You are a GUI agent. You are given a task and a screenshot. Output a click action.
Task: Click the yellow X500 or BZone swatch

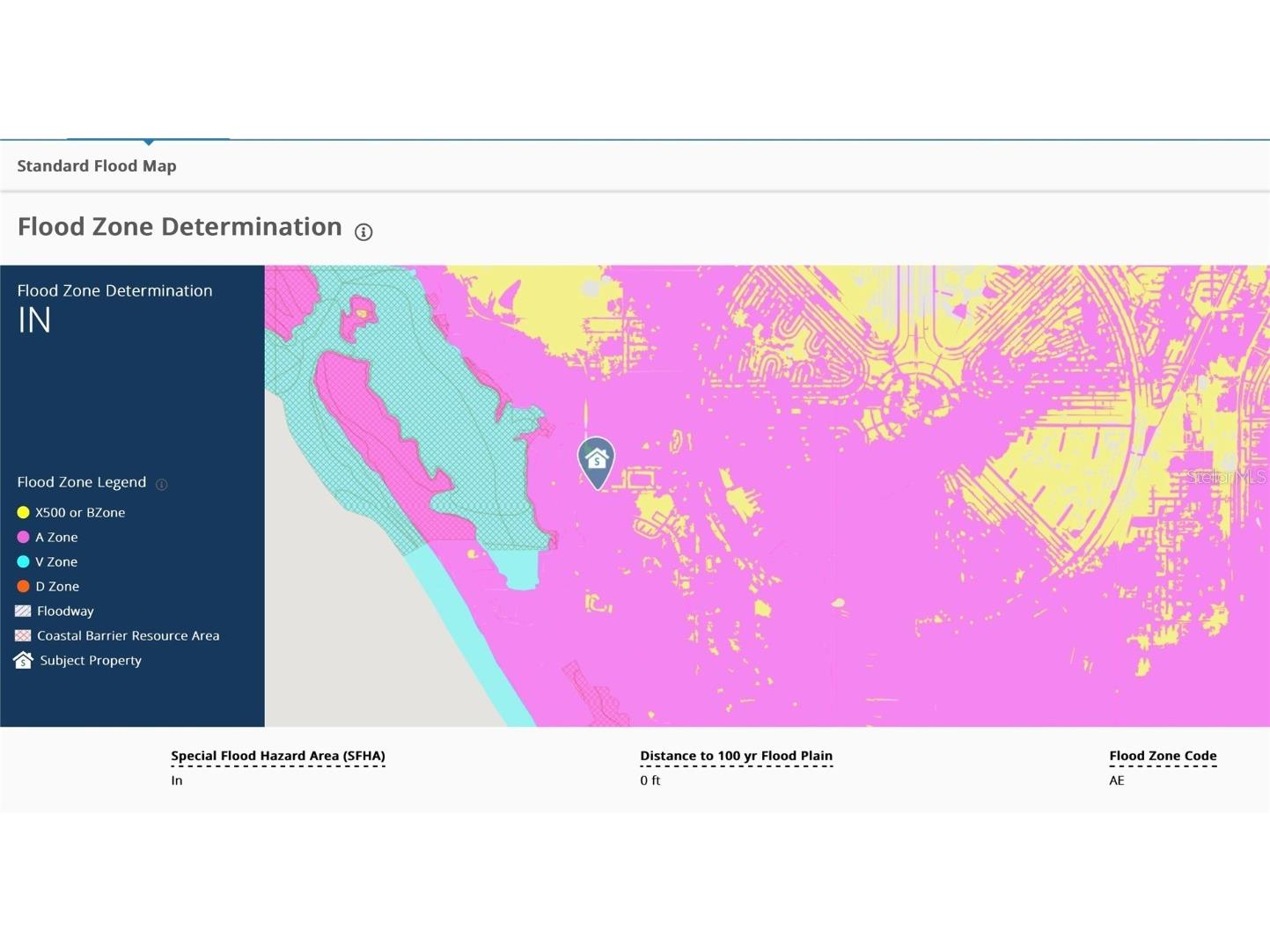[x=24, y=512]
